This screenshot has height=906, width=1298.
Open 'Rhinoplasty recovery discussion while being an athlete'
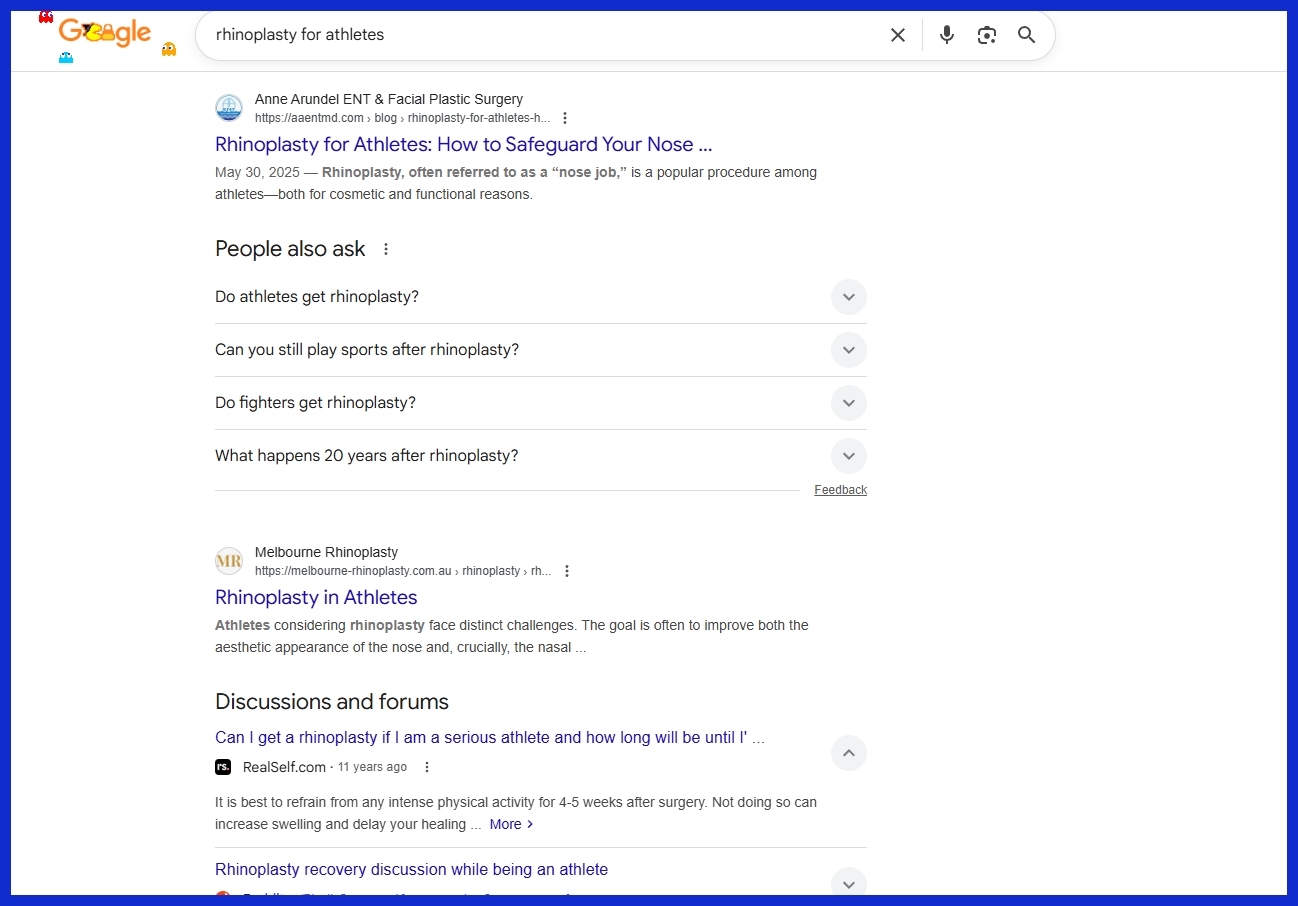[411, 869]
